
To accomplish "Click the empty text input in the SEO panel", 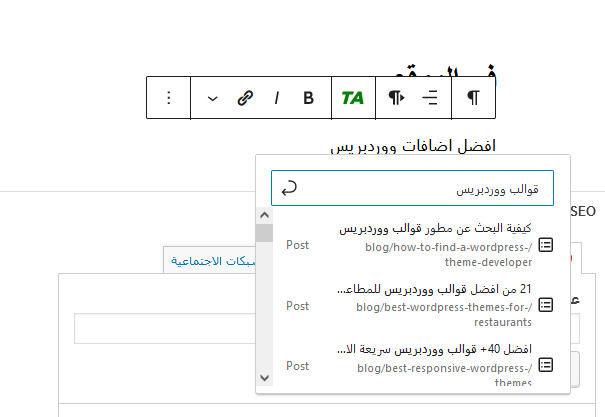I will (x=165, y=328).
